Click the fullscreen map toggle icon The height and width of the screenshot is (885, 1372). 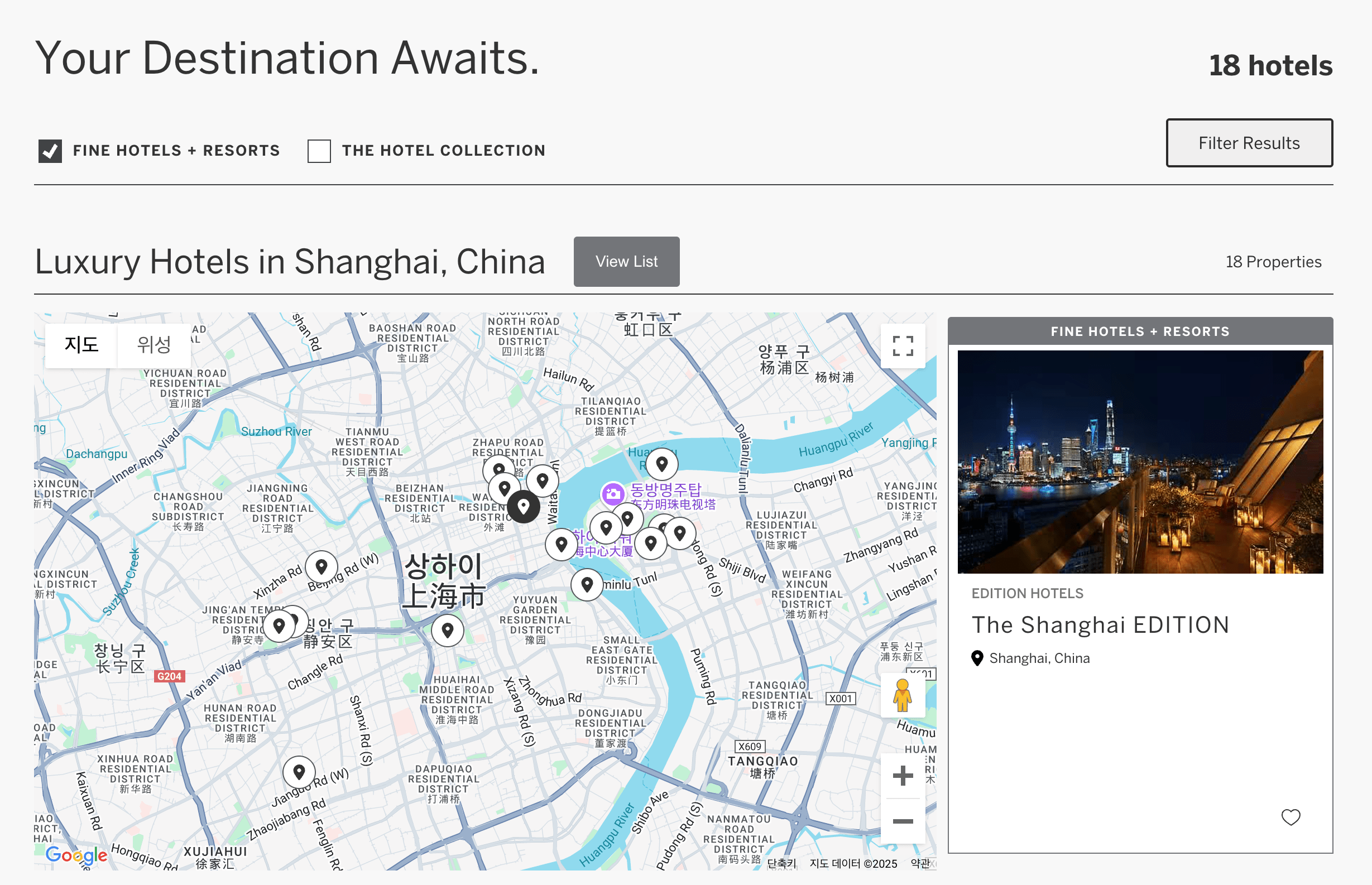point(903,346)
